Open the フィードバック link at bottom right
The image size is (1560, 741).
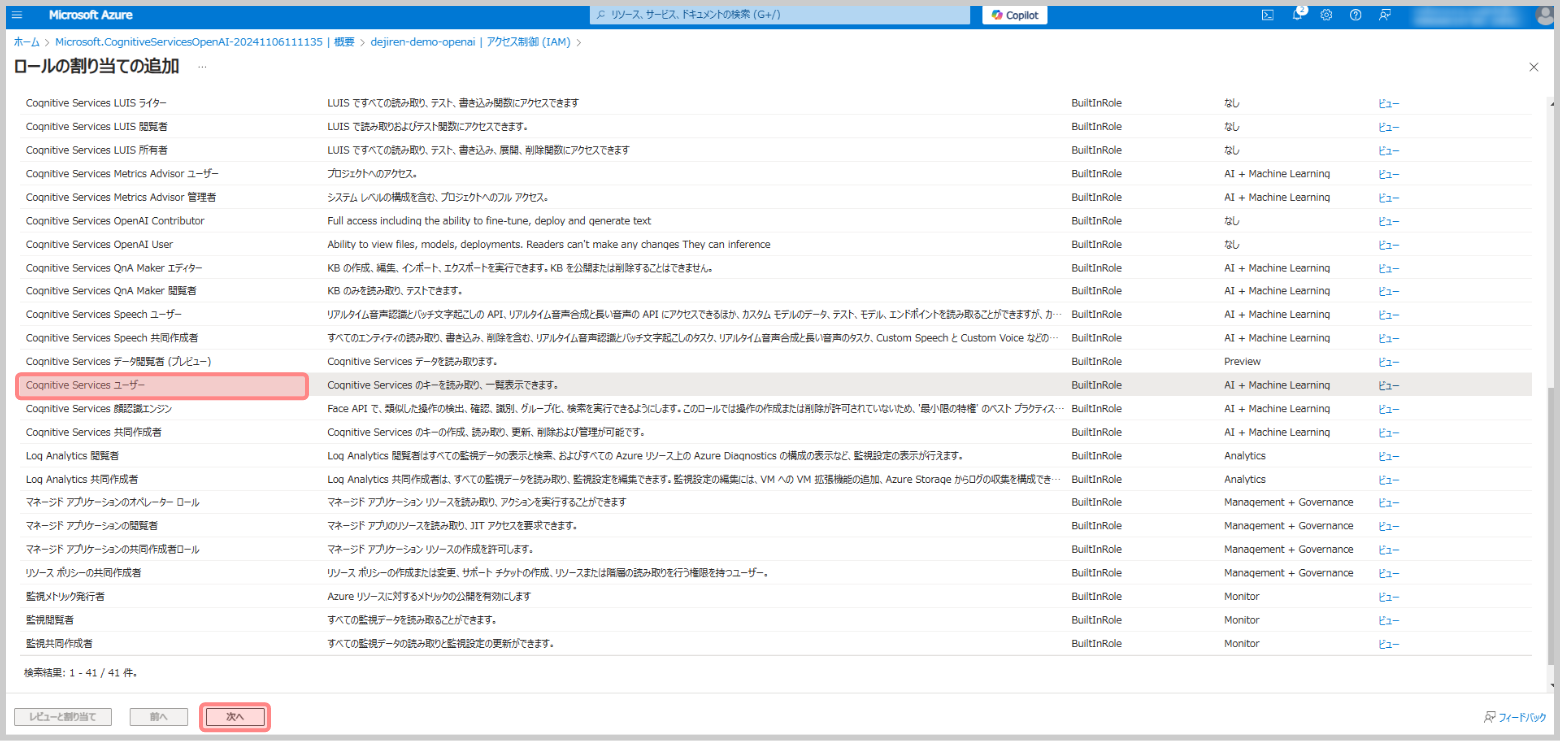pyautogui.click(x=1515, y=717)
